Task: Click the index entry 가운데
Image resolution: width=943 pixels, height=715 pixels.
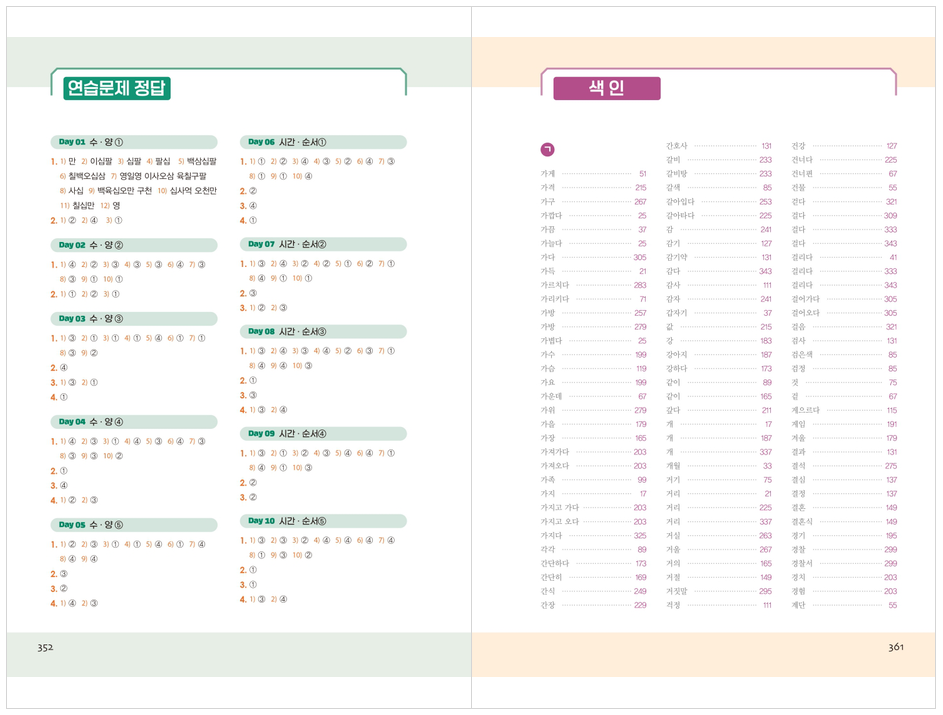Action: [594, 396]
